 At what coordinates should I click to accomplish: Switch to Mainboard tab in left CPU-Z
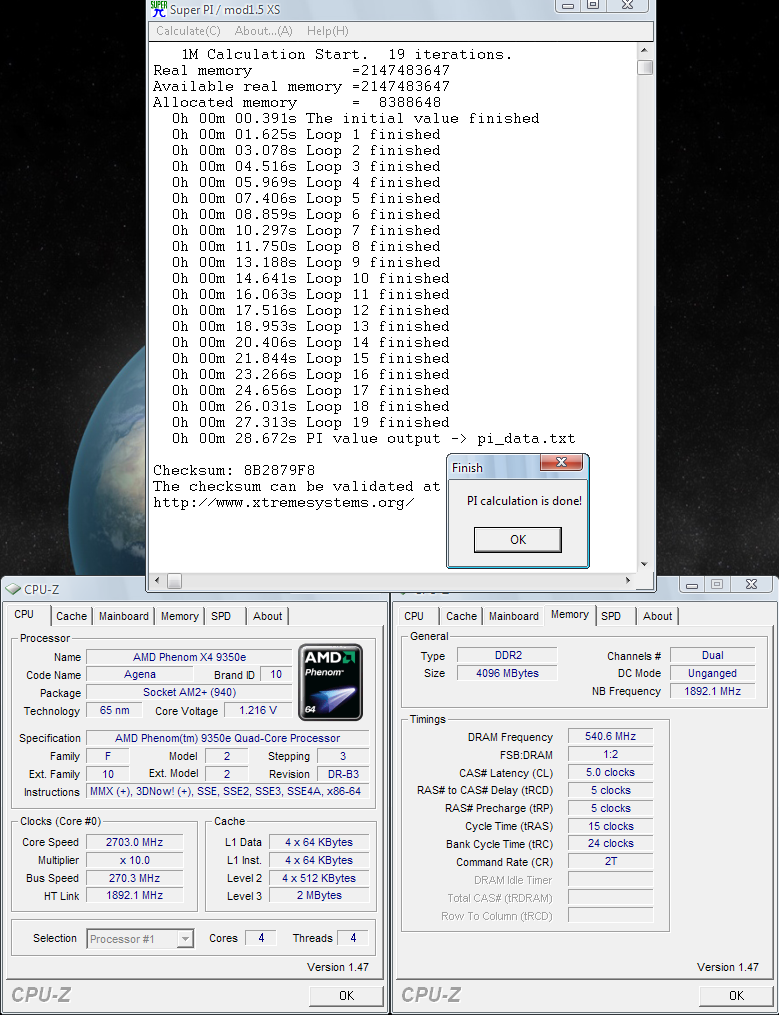[124, 616]
